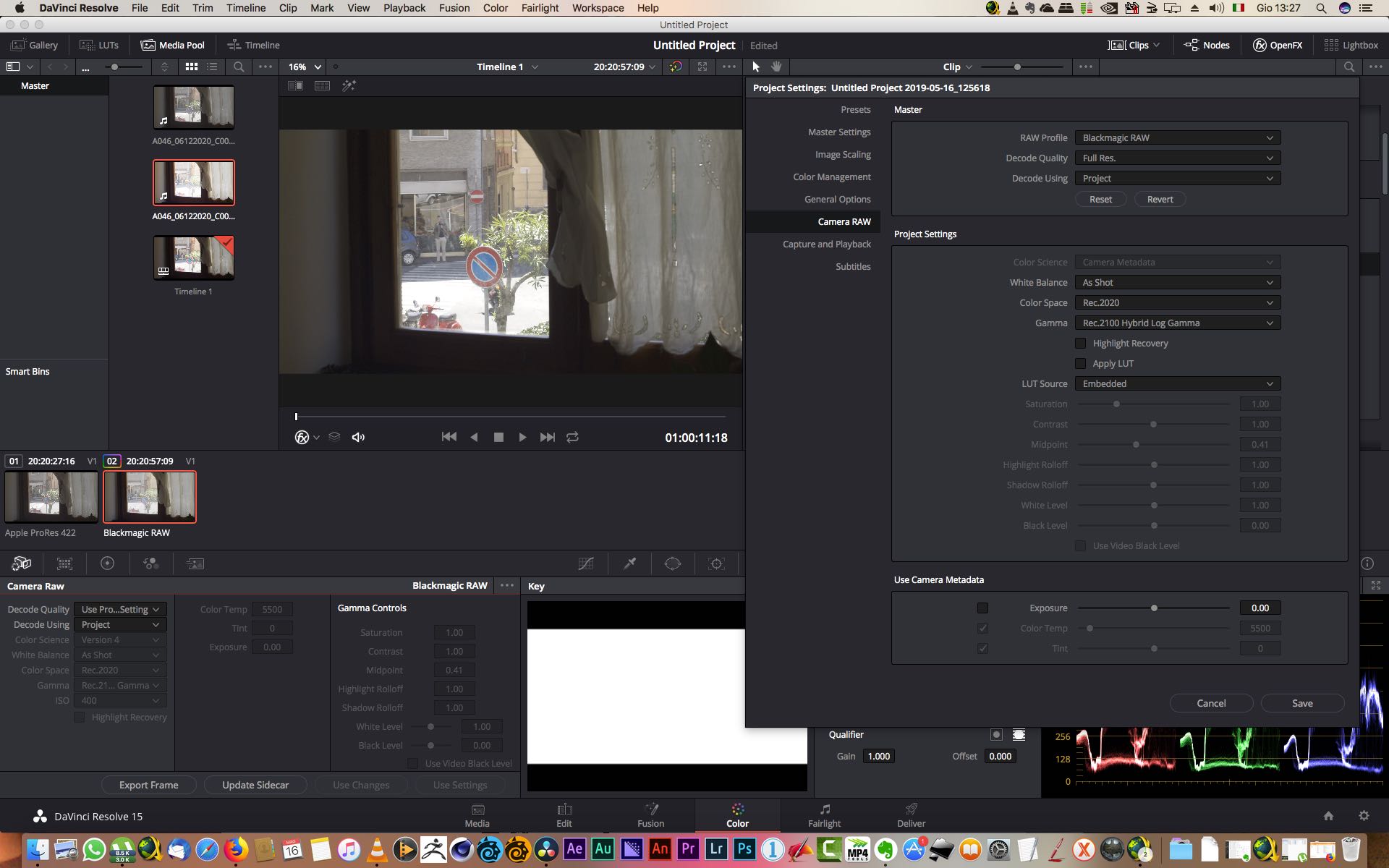Open the RAW Profile dropdown
The image size is (1389, 868).
pyautogui.click(x=1178, y=137)
